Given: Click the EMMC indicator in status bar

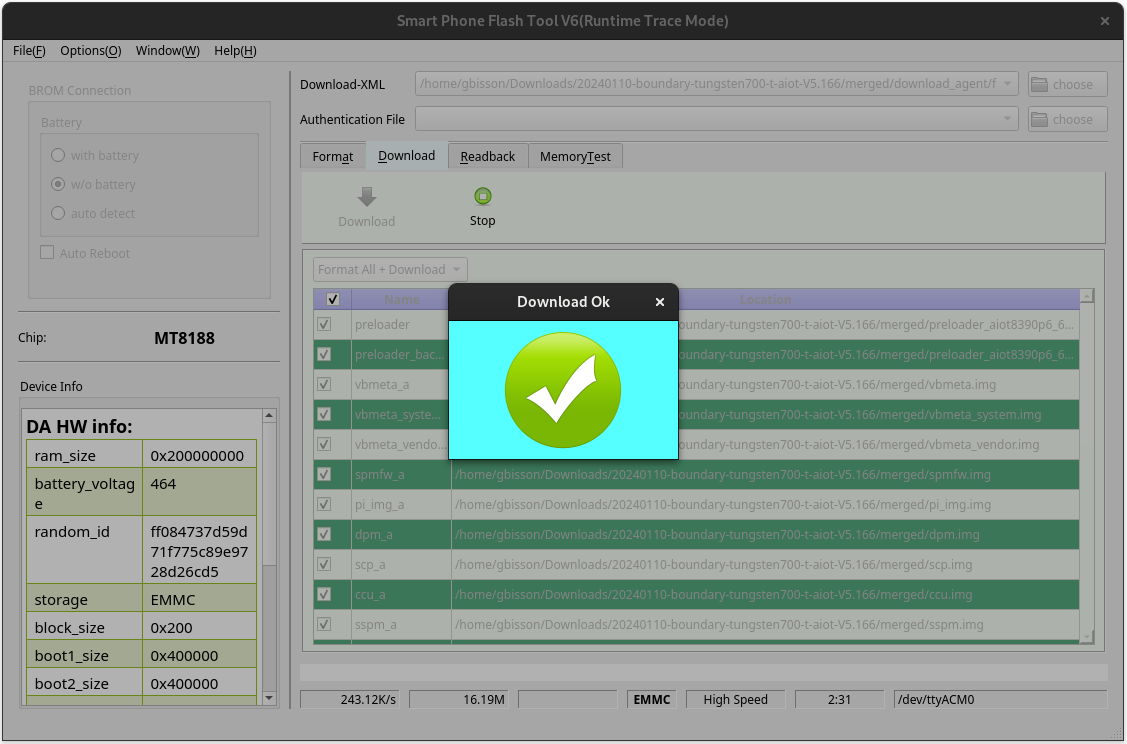Looking at the screenshot, I should (650, 699).
